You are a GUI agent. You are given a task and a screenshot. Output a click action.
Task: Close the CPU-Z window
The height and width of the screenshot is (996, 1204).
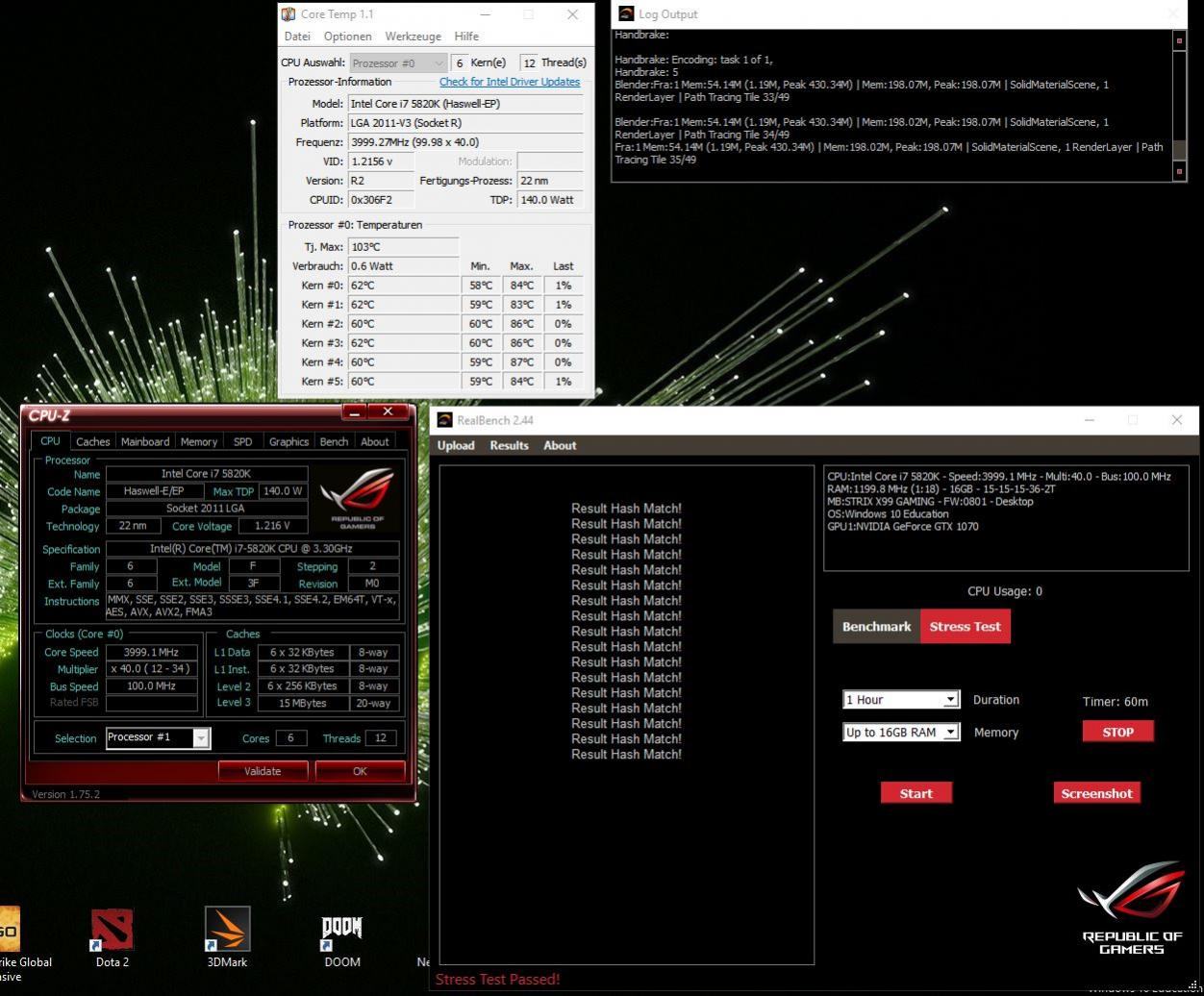point(389,411)
